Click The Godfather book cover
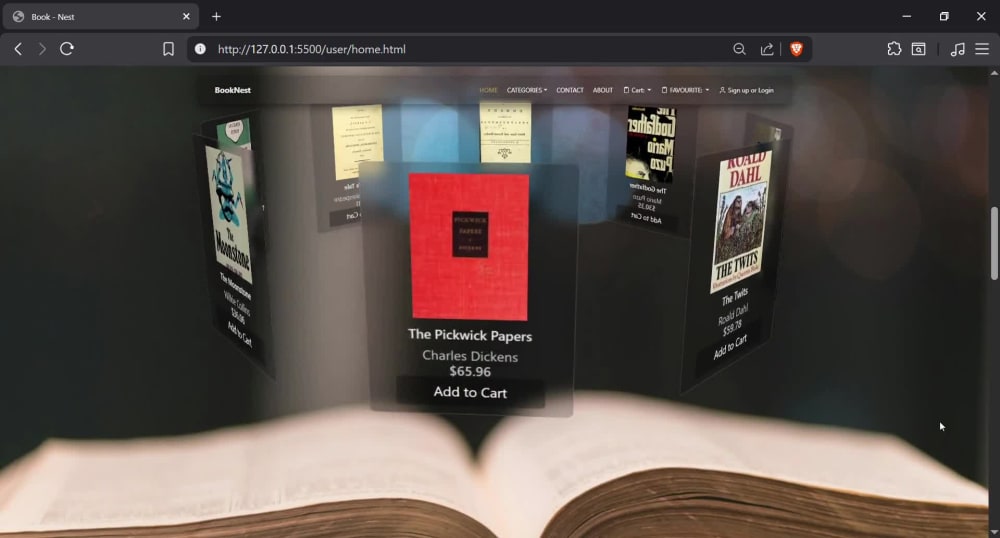Viewport: 1000px width, 538px height. click(x=651, y=143)
